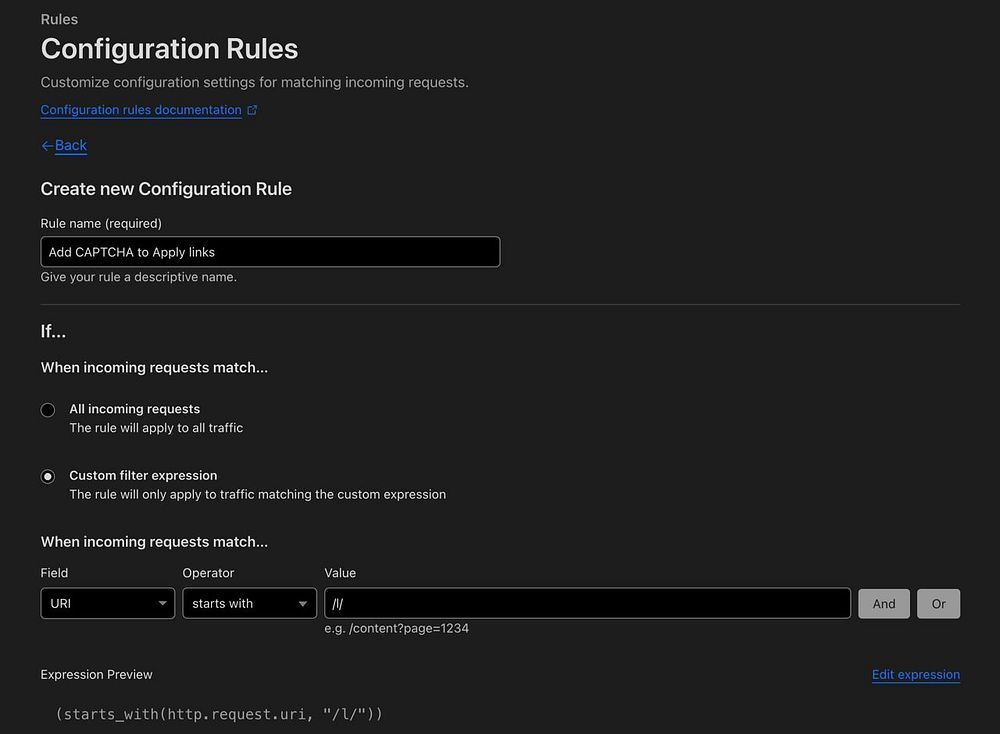Click the left arrow icon before Back

(47, 146)
